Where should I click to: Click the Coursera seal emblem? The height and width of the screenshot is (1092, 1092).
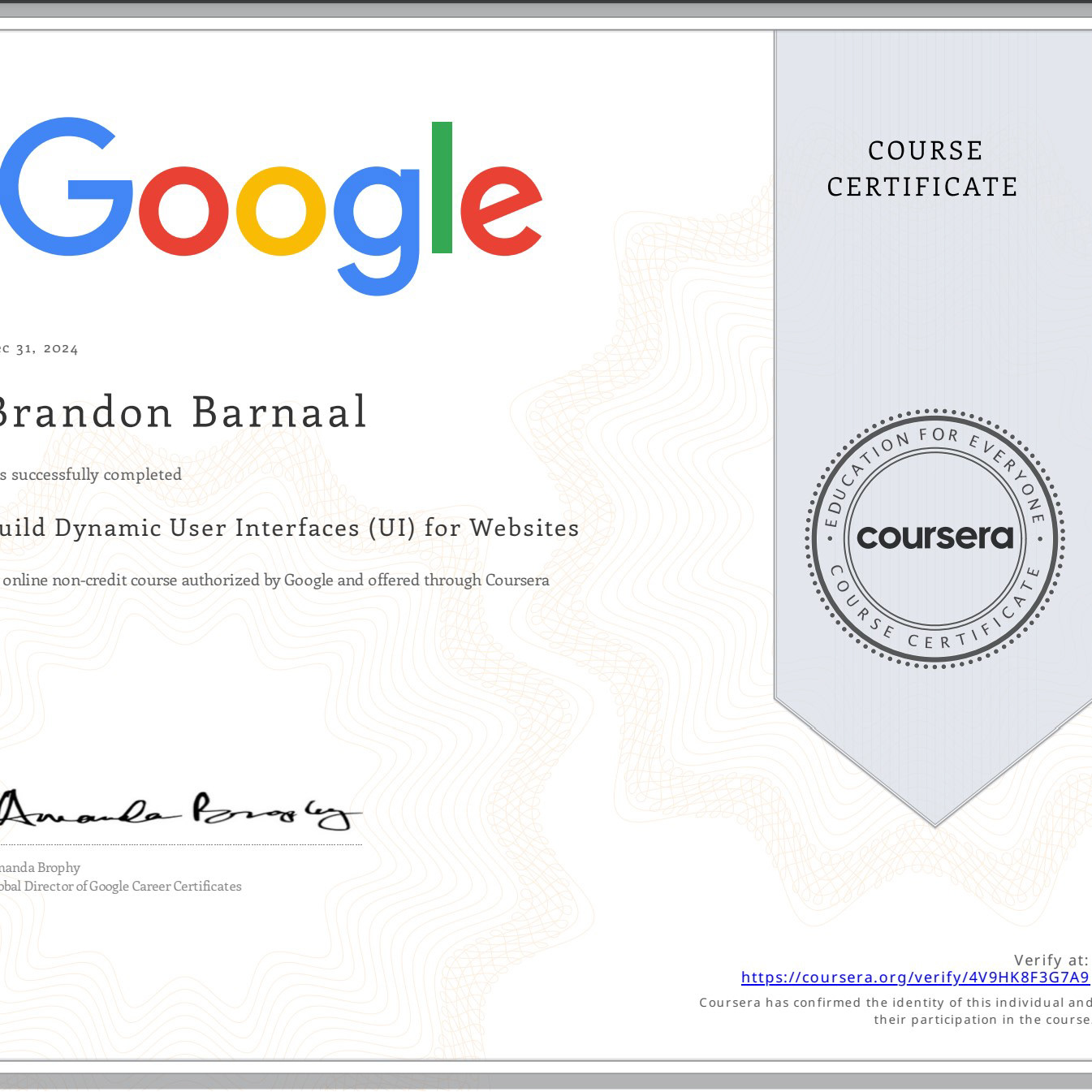click(x=934, y=538)
